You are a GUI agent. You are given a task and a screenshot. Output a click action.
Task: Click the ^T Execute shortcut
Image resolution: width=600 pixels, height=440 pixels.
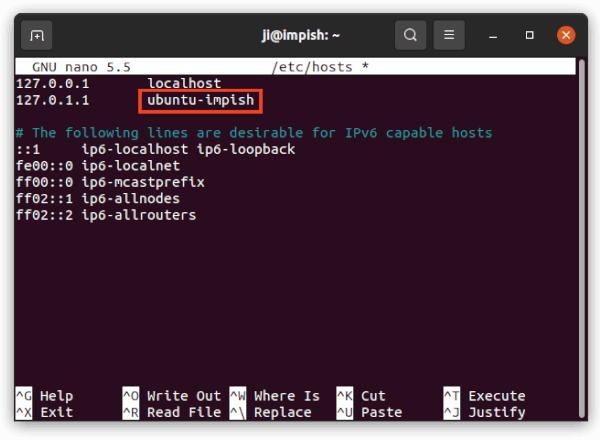point(485,396)
